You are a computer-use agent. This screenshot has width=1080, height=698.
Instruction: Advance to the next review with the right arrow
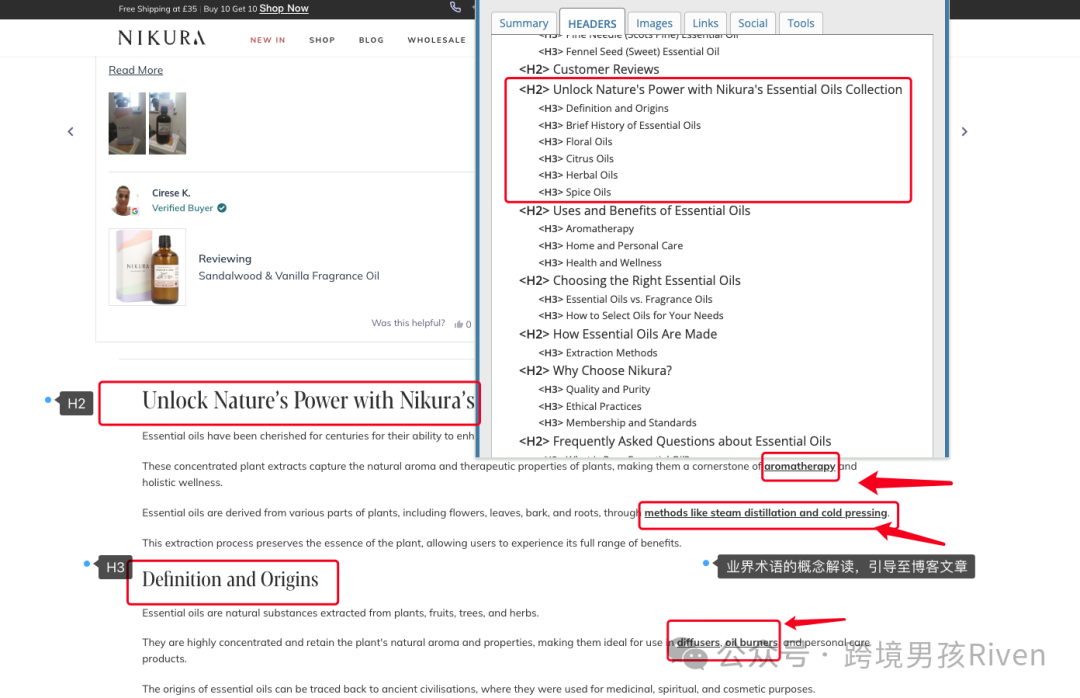pos(964,132)
